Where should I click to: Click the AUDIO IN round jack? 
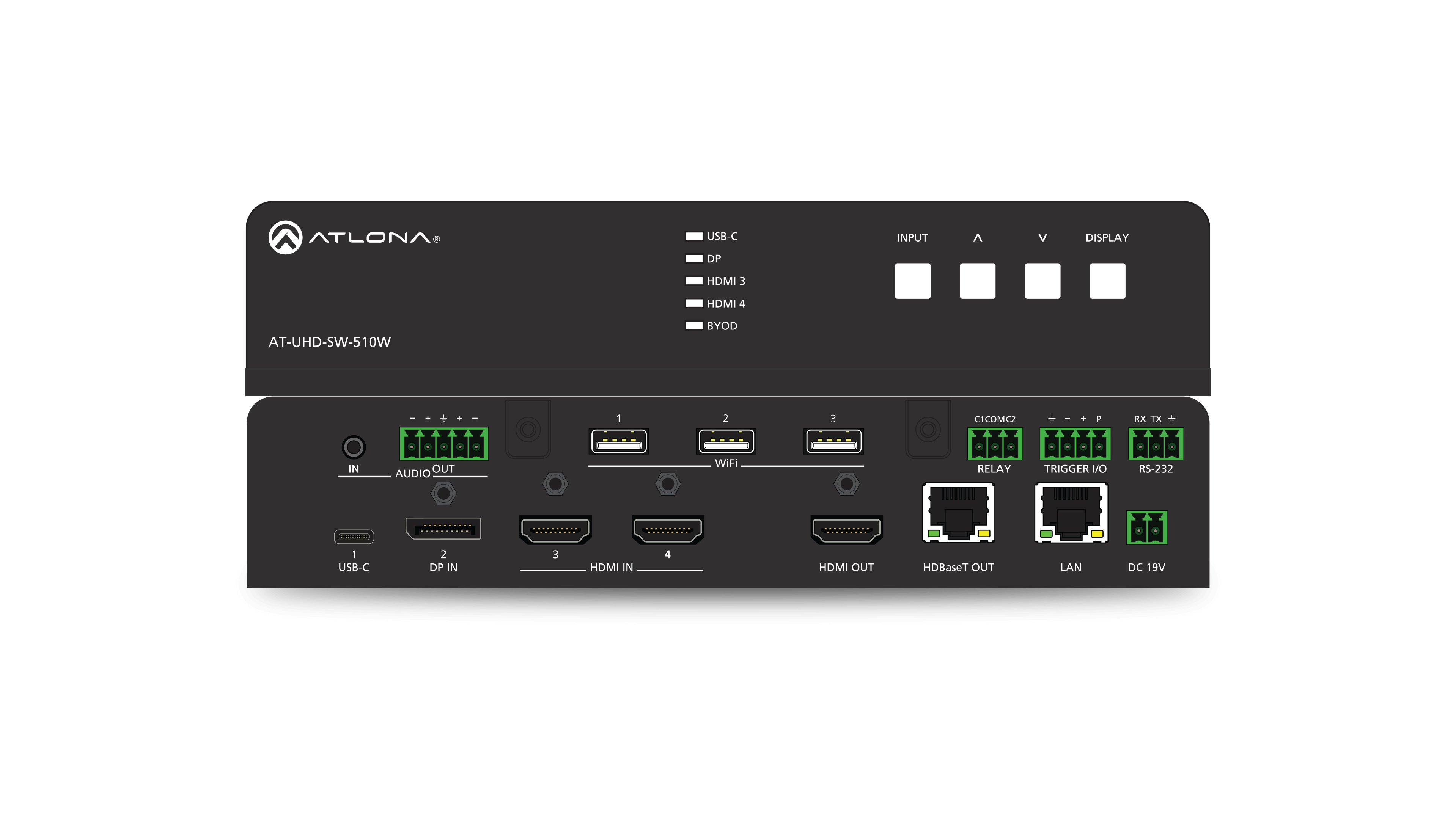354,447
